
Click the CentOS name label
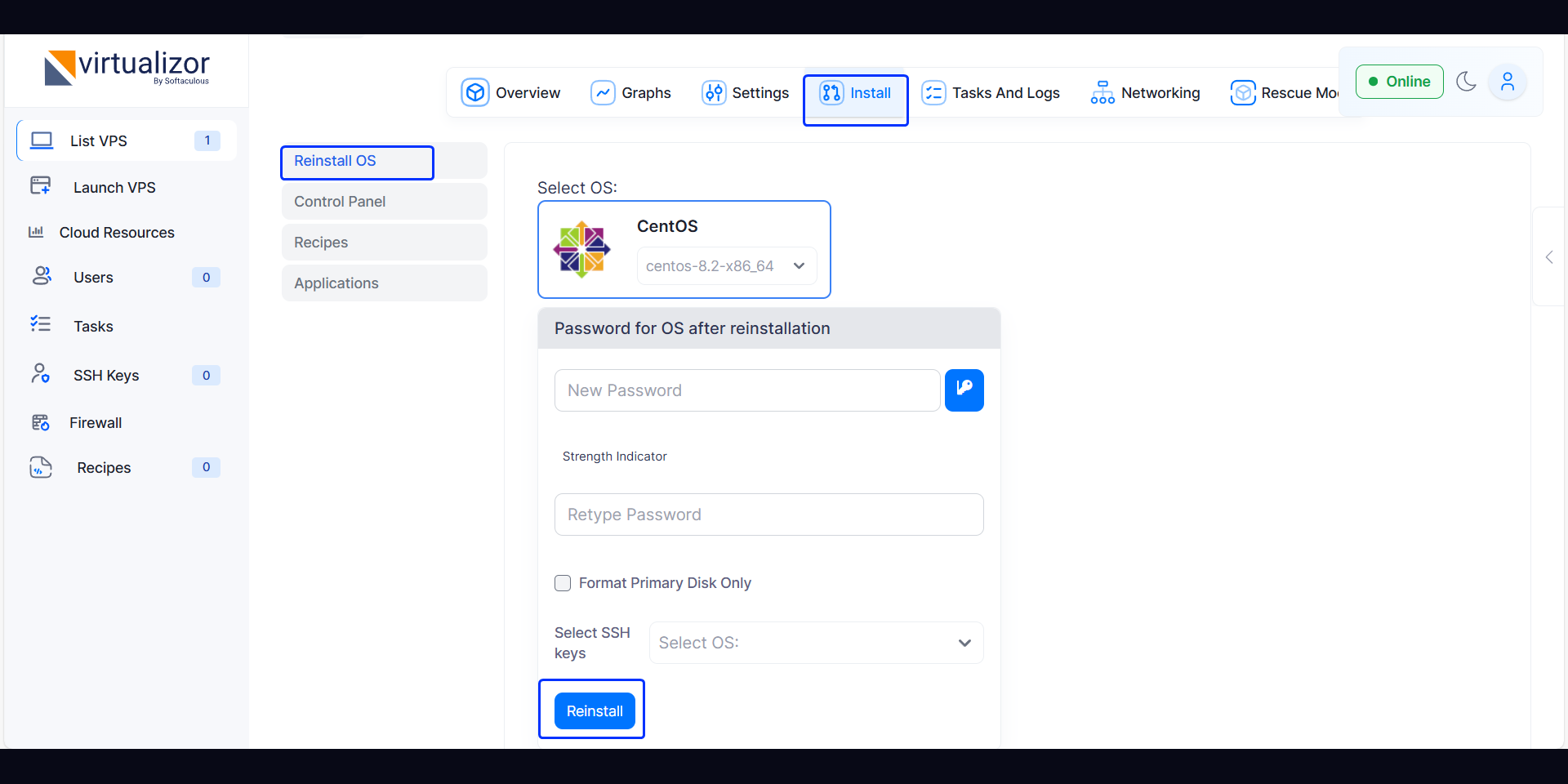pos(667,226)
